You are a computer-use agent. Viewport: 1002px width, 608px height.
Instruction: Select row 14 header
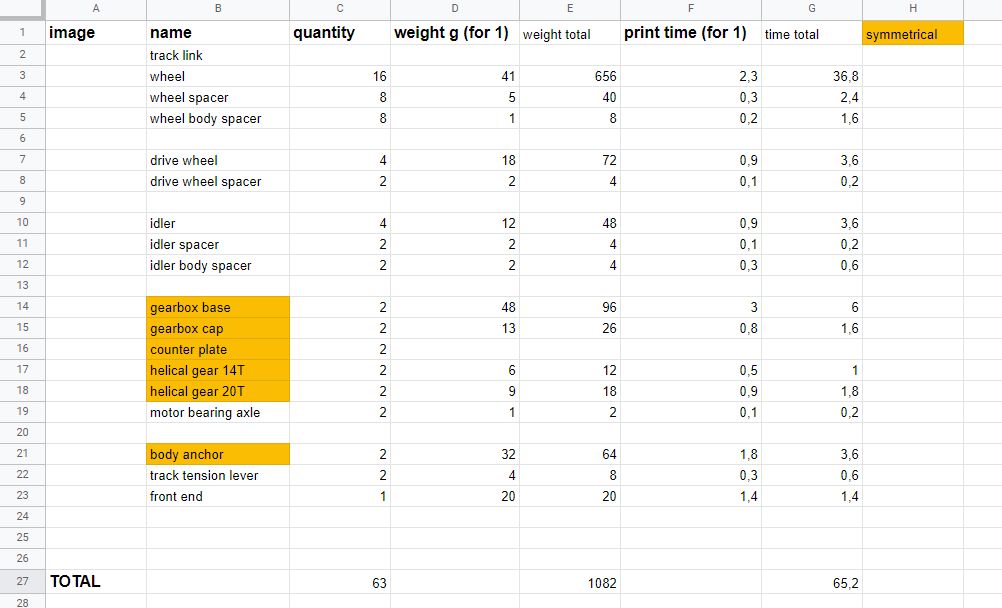[22, 306]
